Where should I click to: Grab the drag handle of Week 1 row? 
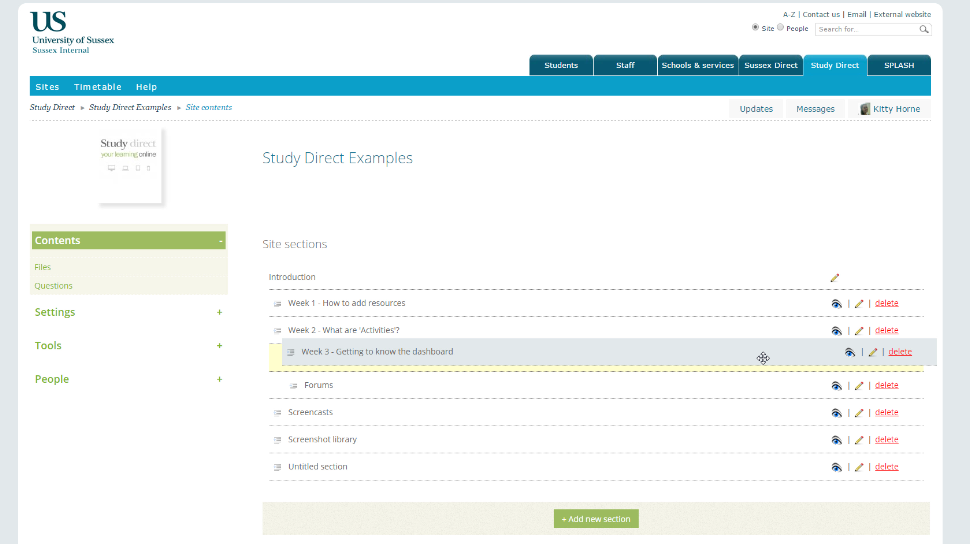(x=278, y=304)
